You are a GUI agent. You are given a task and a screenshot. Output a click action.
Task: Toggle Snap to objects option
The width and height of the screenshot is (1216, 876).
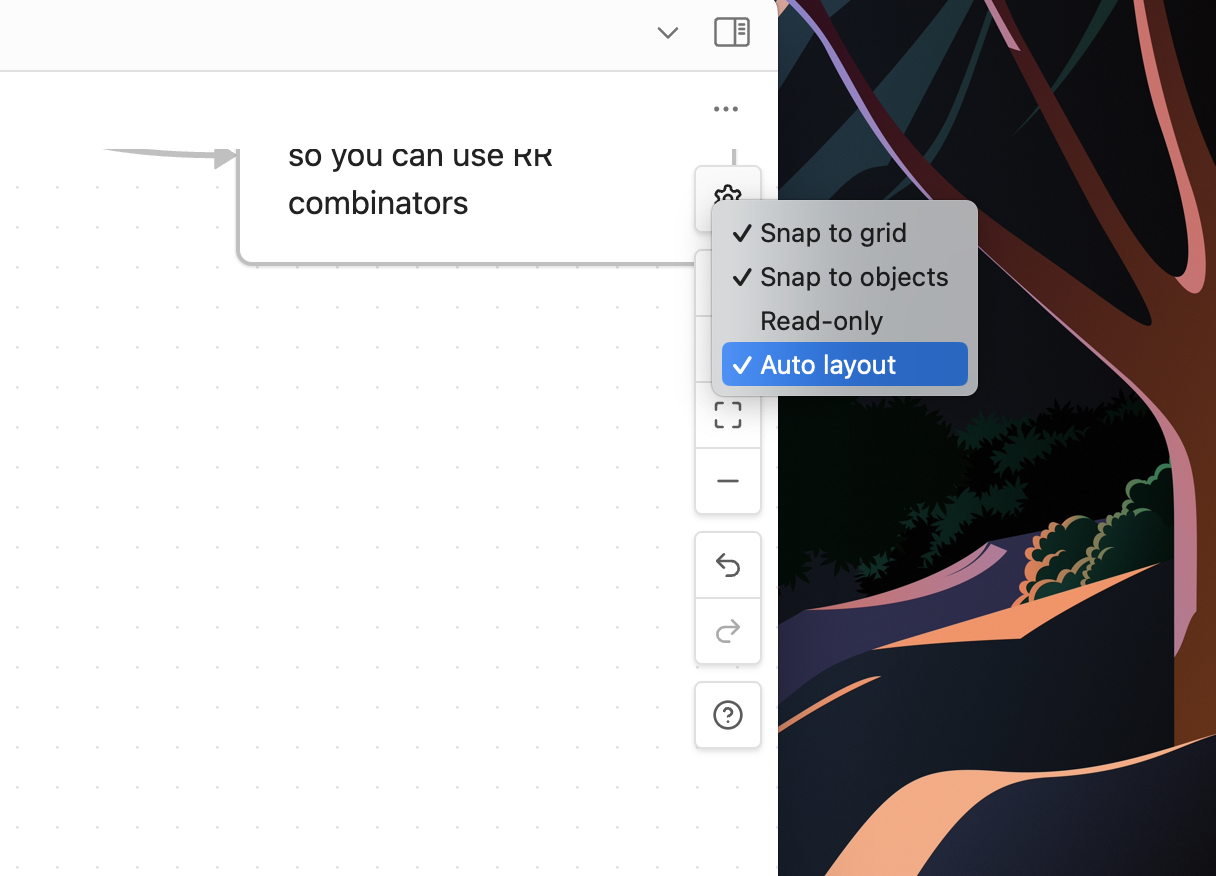click(845, 277)
